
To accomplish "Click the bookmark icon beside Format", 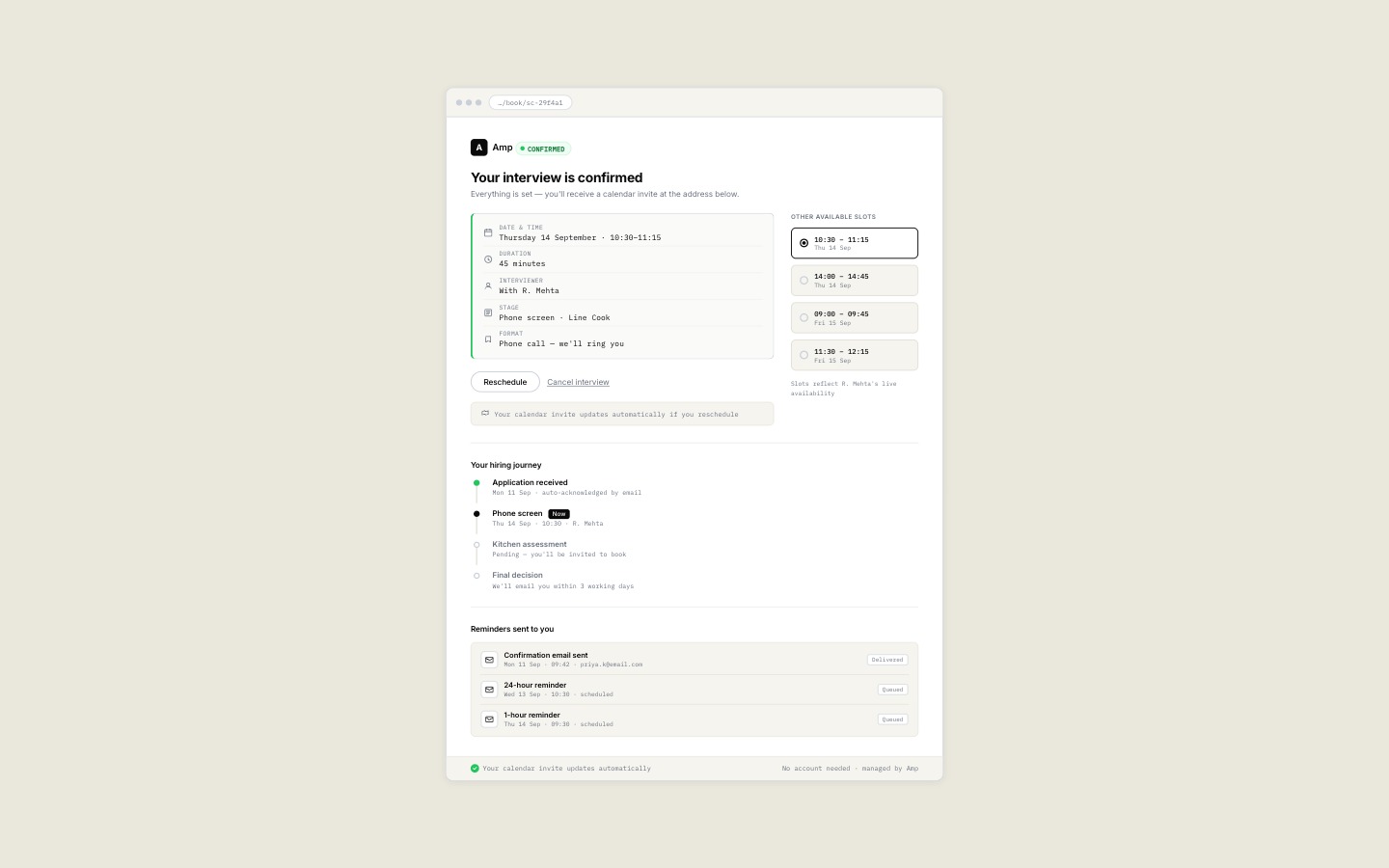I will [488, 339].
